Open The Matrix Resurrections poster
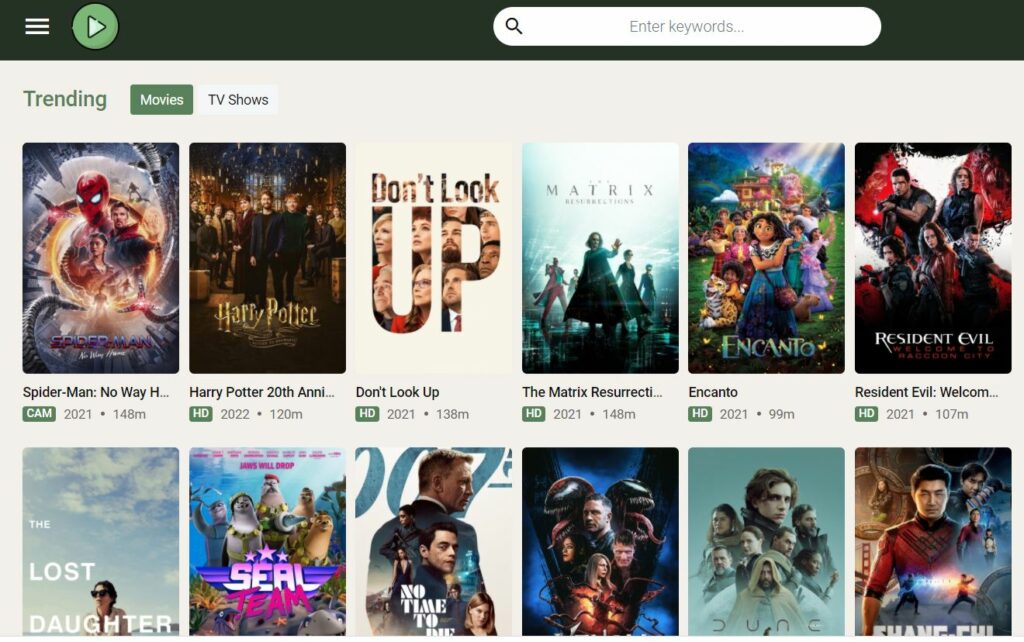1024x642 pixels. coord(600,258)
